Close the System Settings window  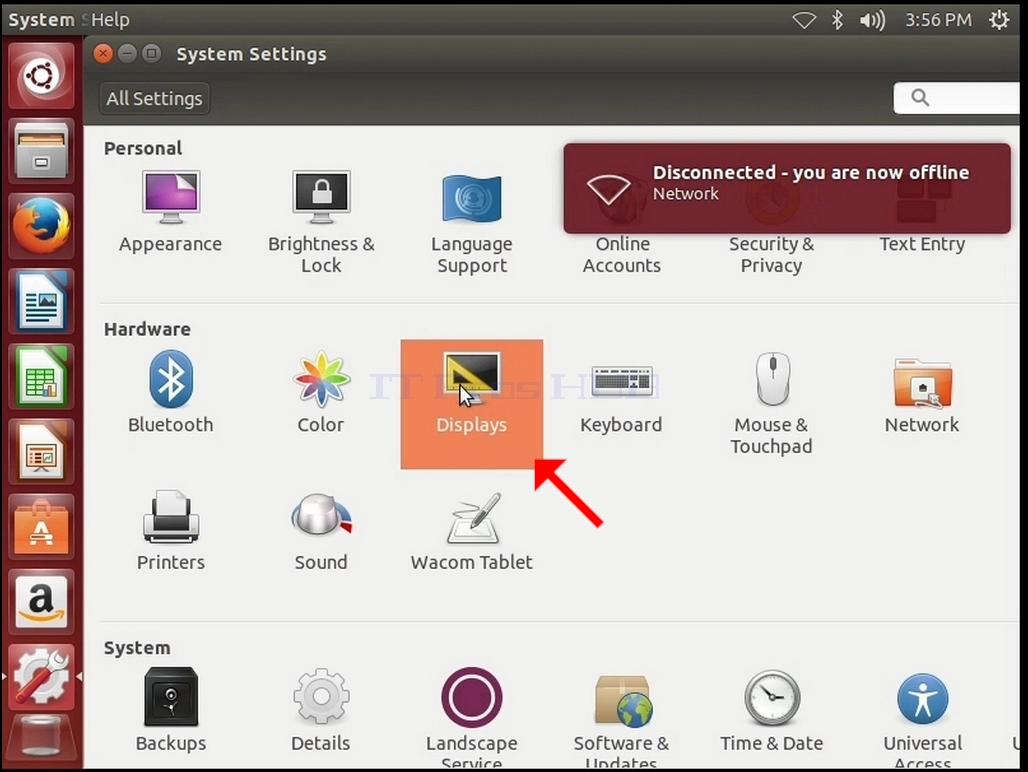(x=103, y=54)
